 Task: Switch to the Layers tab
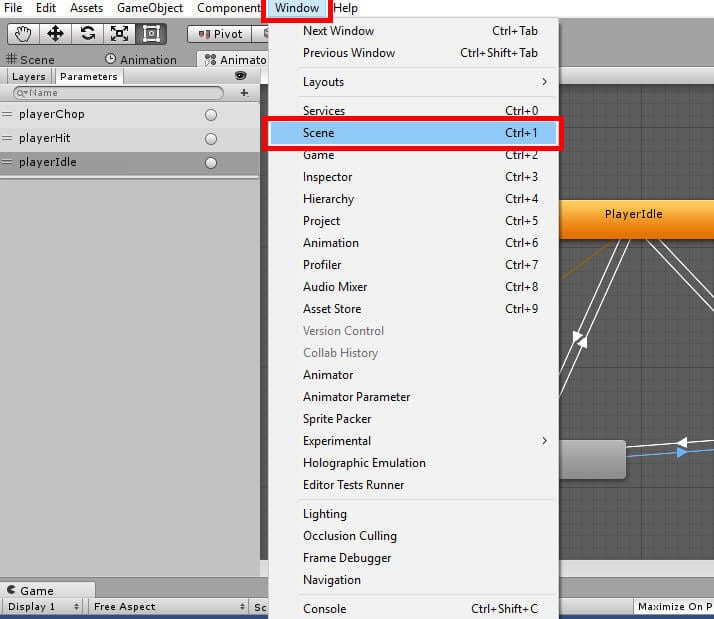point(29,77)
